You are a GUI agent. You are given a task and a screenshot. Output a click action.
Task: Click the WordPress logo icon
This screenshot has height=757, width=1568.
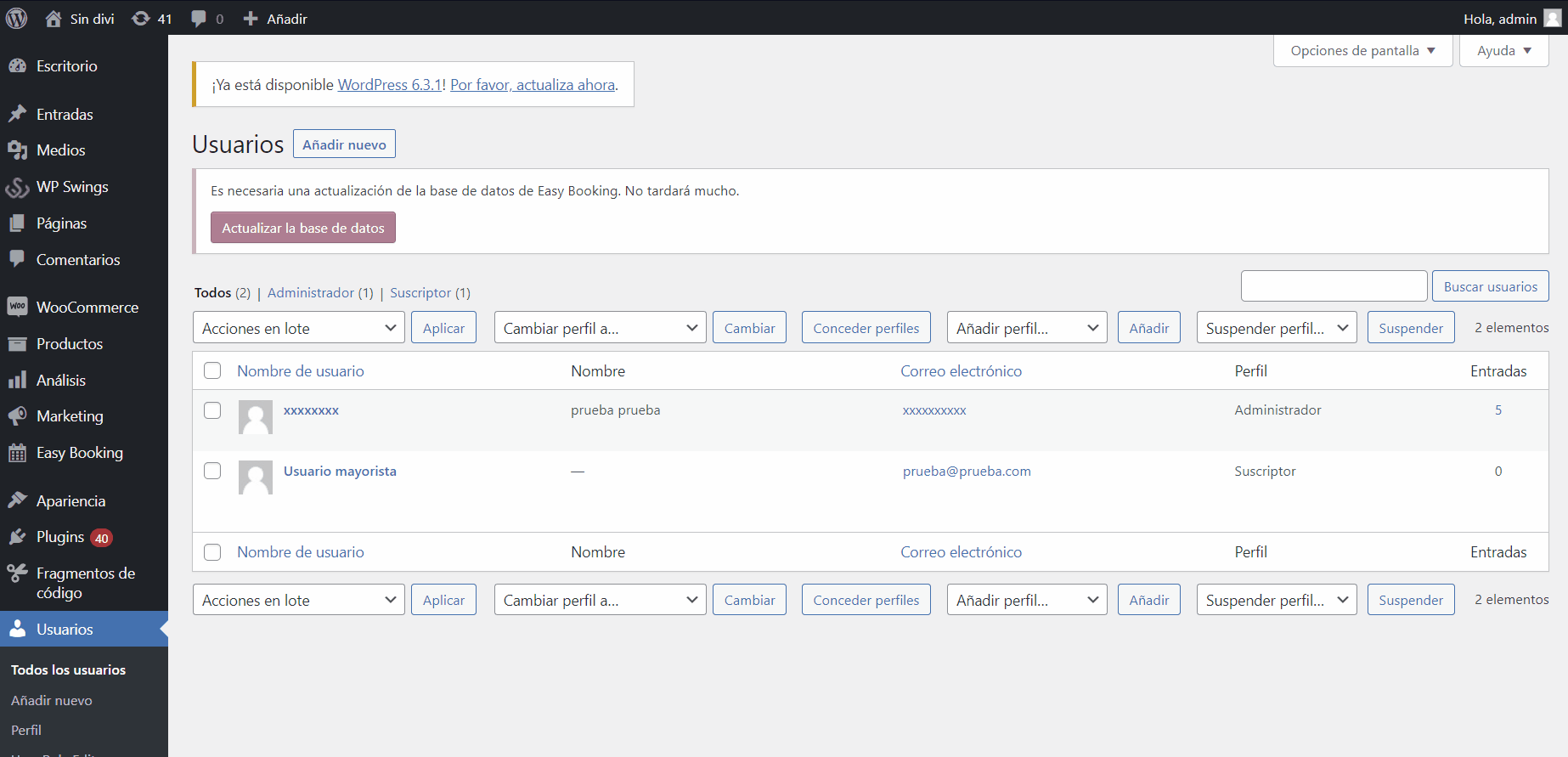coord(16,18)
